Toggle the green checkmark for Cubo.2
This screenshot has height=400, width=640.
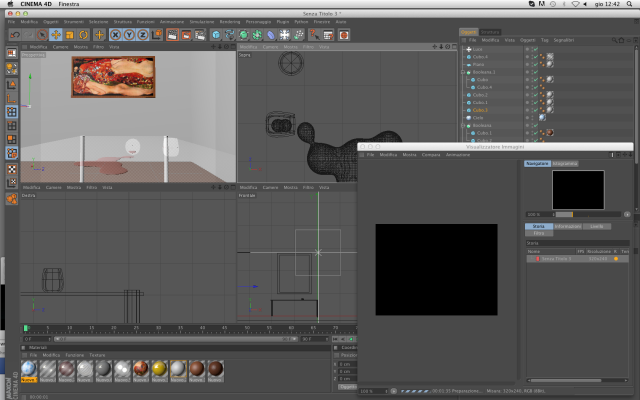536,95
